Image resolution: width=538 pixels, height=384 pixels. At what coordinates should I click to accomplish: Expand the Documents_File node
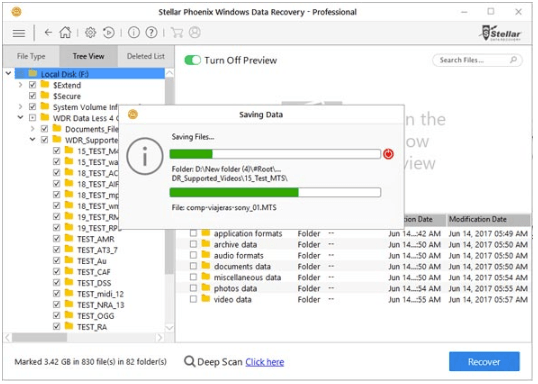33,129
